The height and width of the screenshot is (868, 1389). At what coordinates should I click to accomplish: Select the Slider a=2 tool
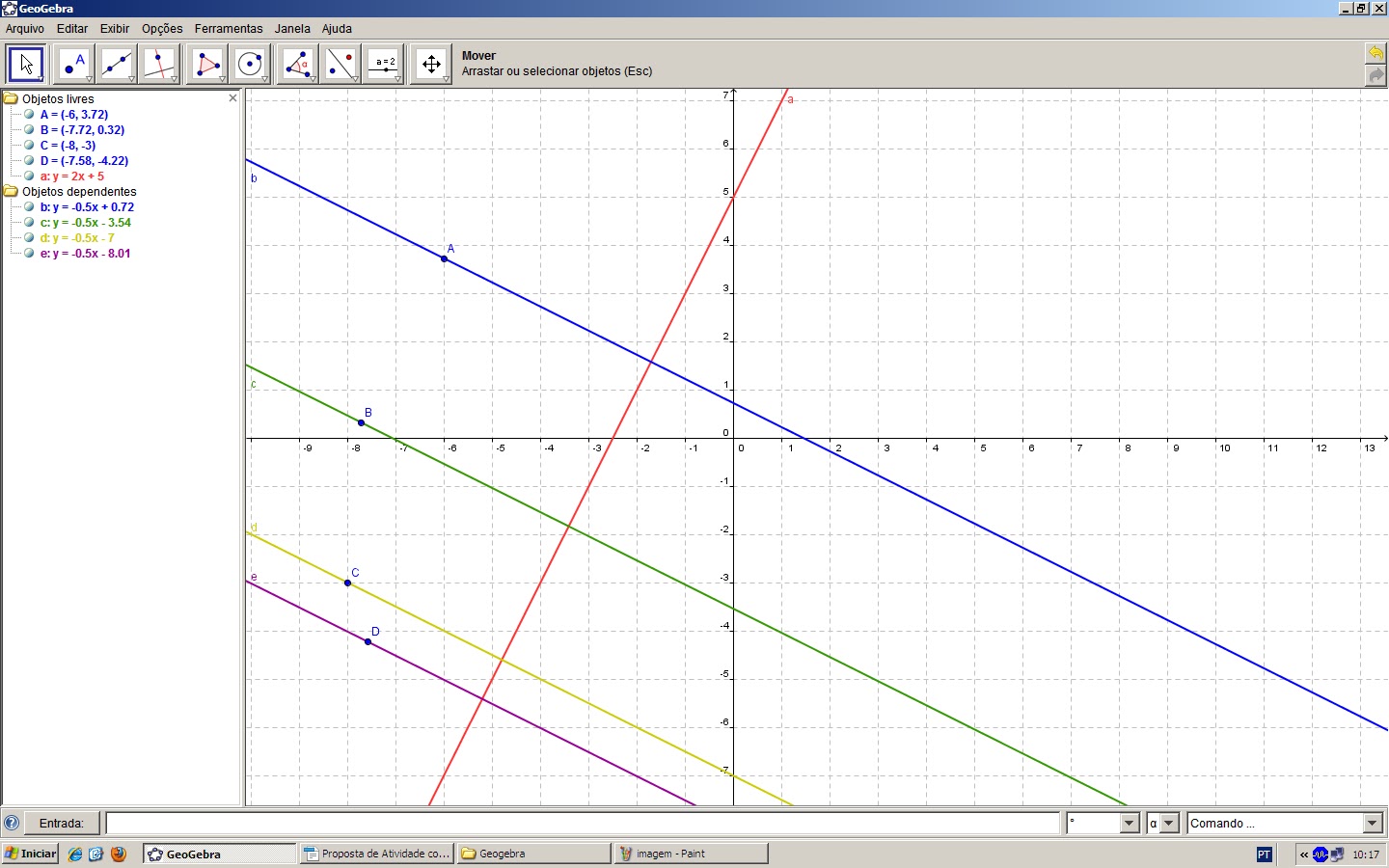(x=384, y=65)
